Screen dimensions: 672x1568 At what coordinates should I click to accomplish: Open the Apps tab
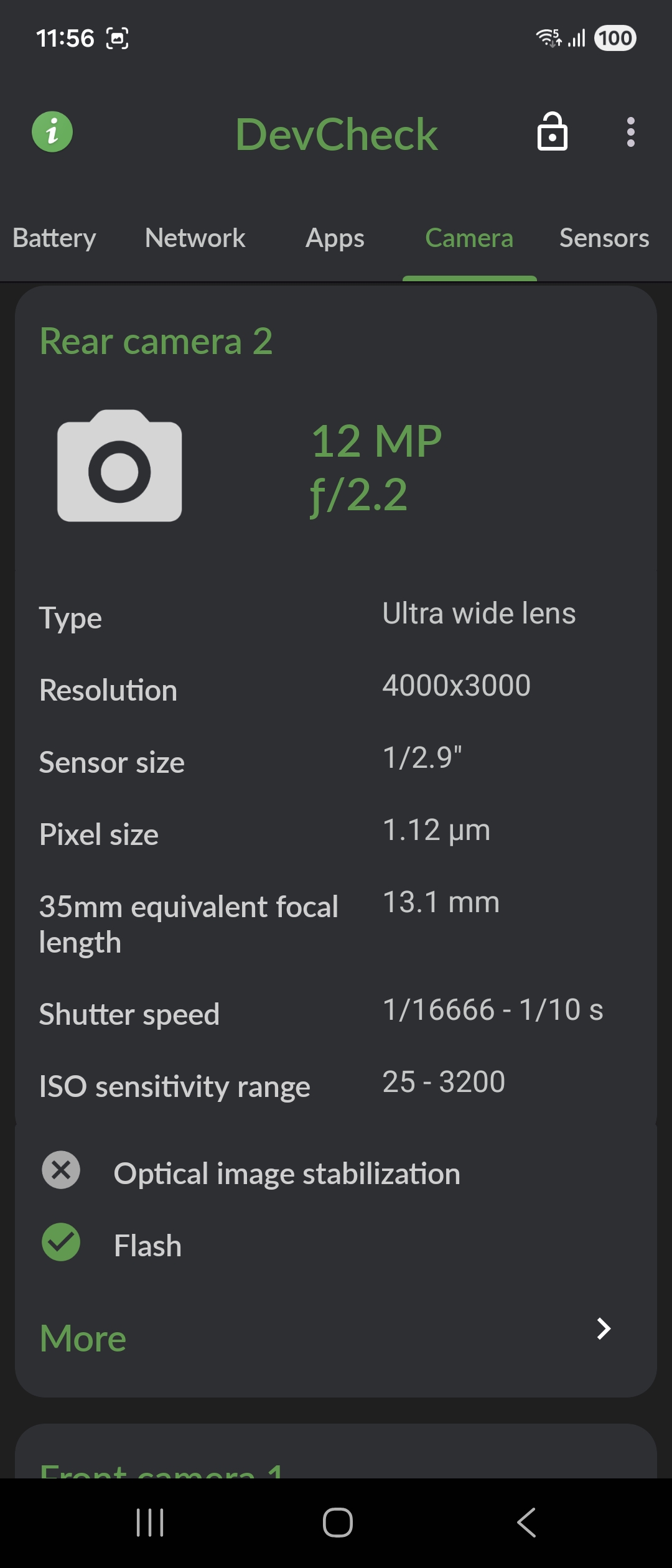point(335,238)
